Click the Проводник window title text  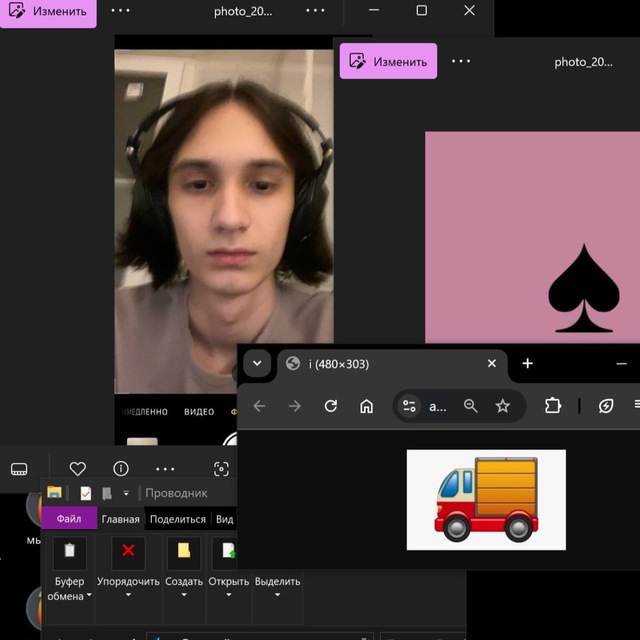176,493
